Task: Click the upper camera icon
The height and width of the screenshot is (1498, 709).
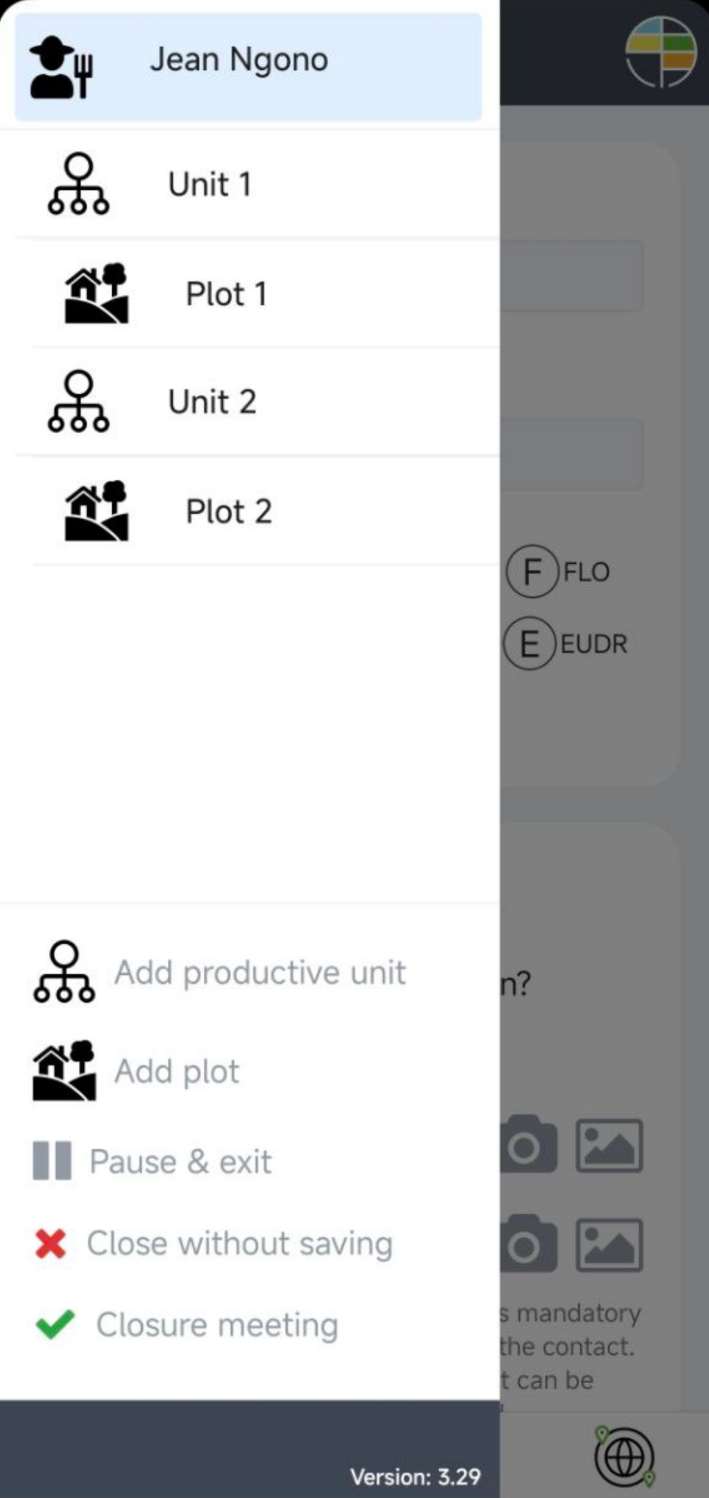Action: pyautogui.click(x=526, y=1145)
